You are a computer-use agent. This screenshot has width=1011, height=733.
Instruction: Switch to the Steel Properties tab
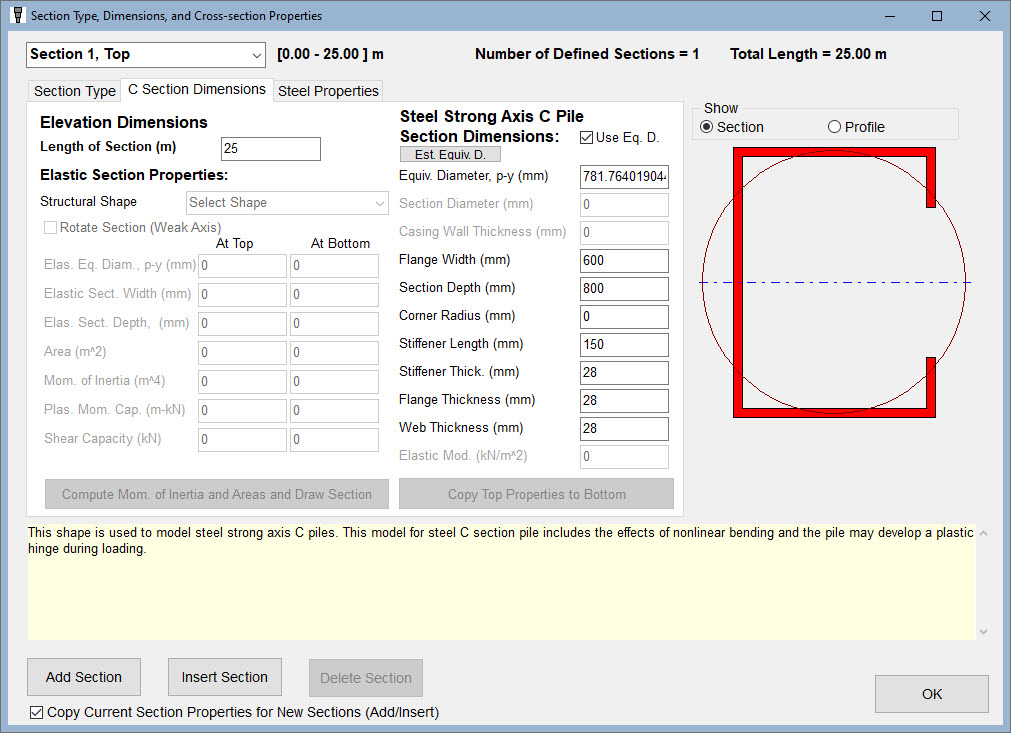point(328,91)
